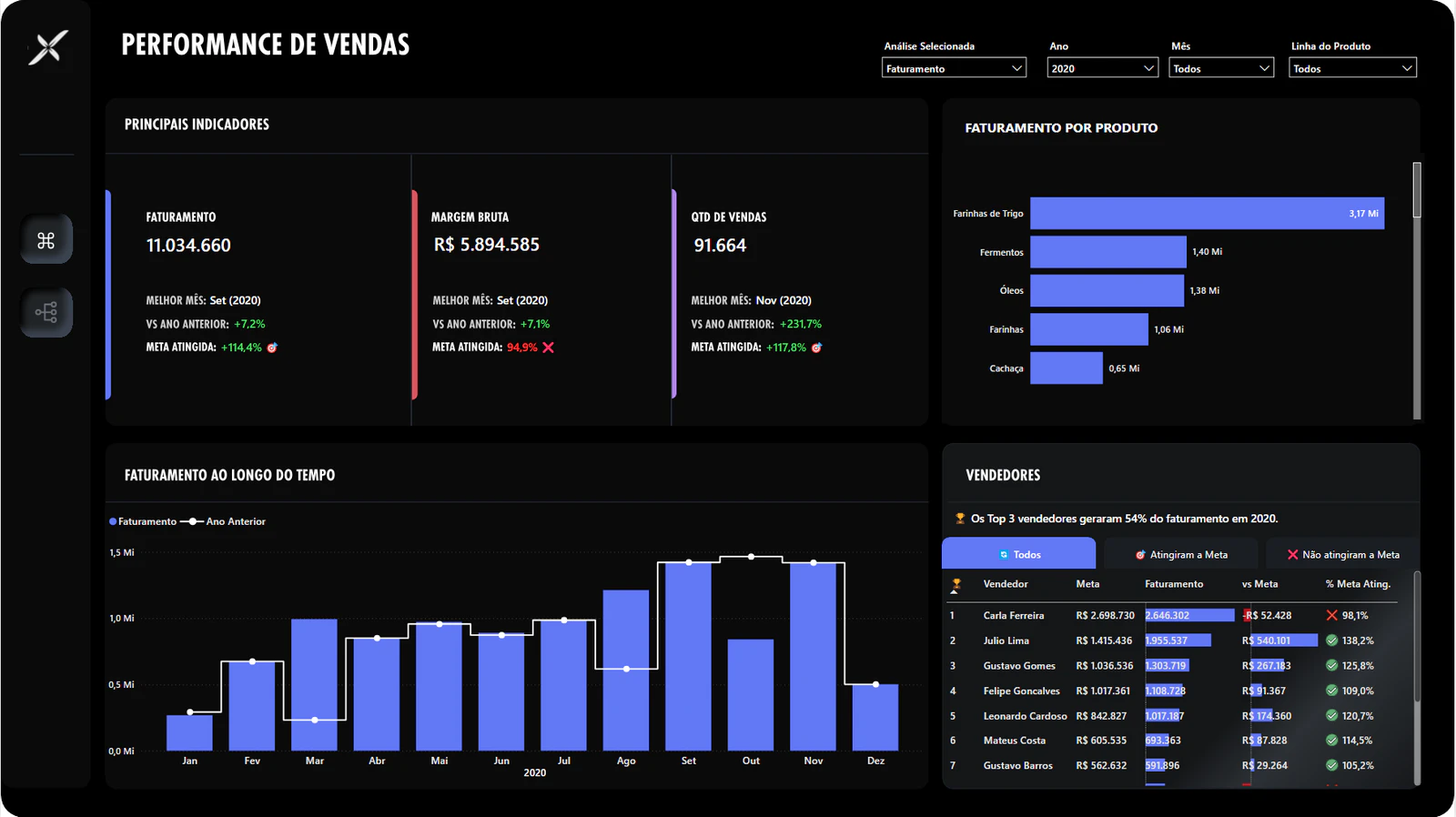
Task: Click the Óleos product bar
Action: [1107, 290]
